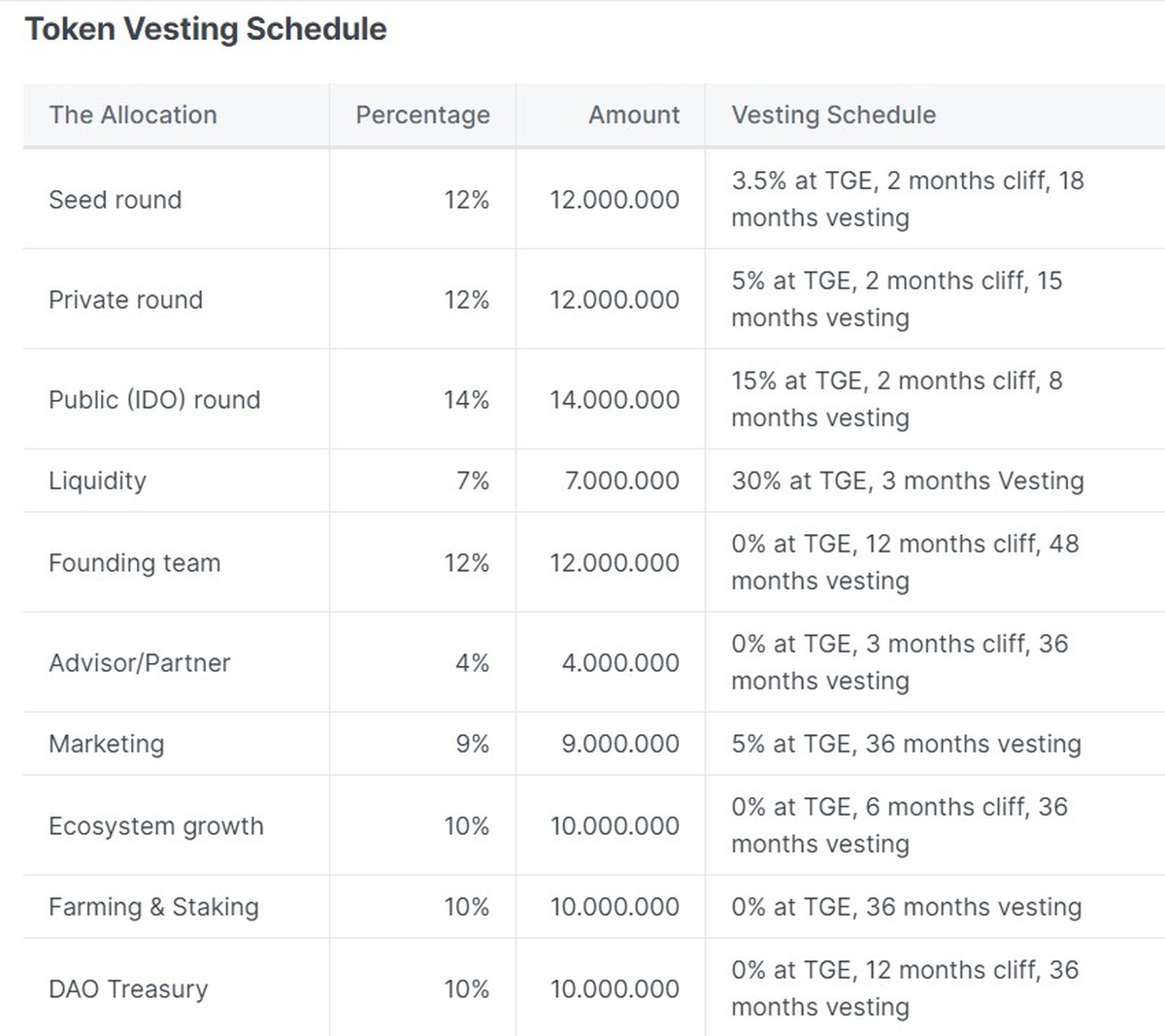Click the 14% percentage value
Viewport: 1165px width, 1036px height.
click(466, 399)
